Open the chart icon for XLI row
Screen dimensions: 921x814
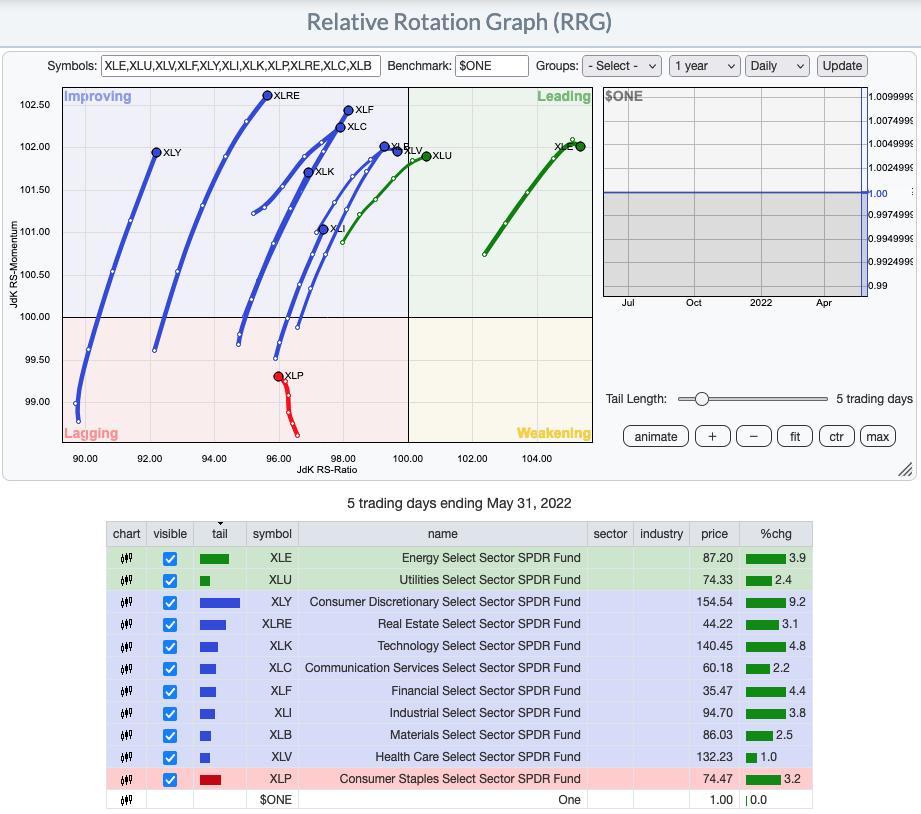pyautogui.click(x=126, y=713)
